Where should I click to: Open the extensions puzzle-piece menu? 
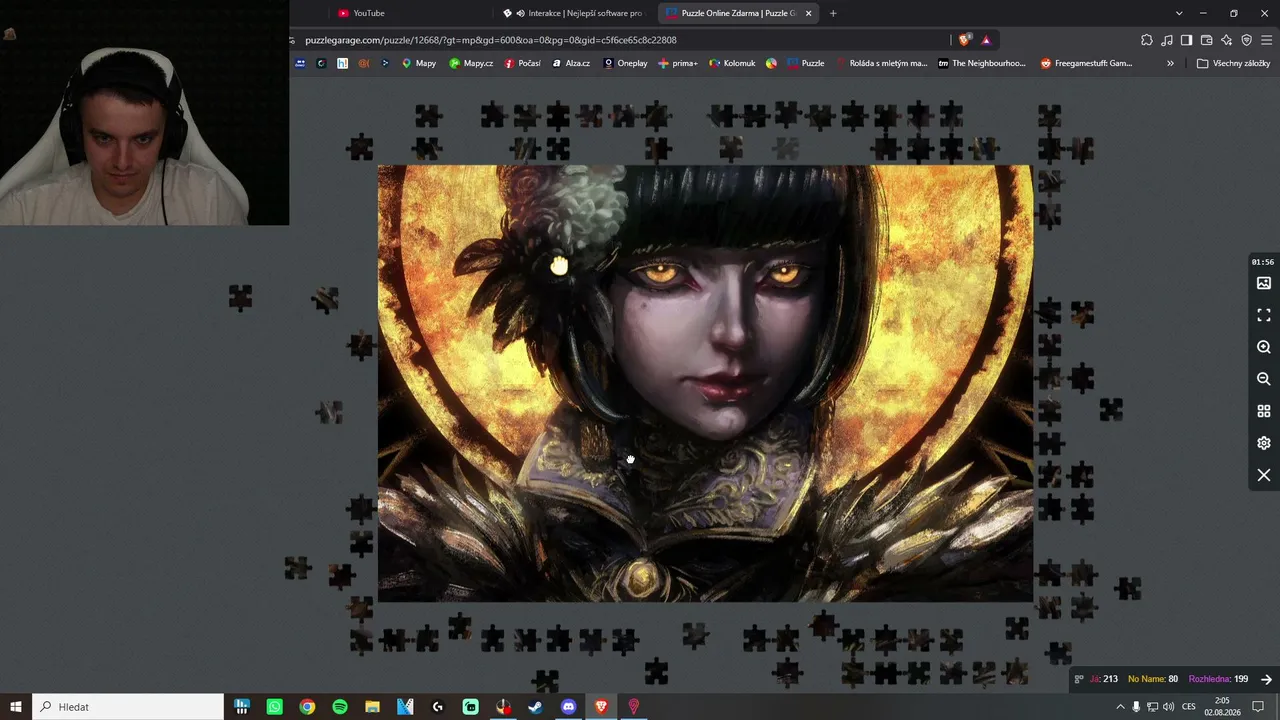pos(1147,40)
